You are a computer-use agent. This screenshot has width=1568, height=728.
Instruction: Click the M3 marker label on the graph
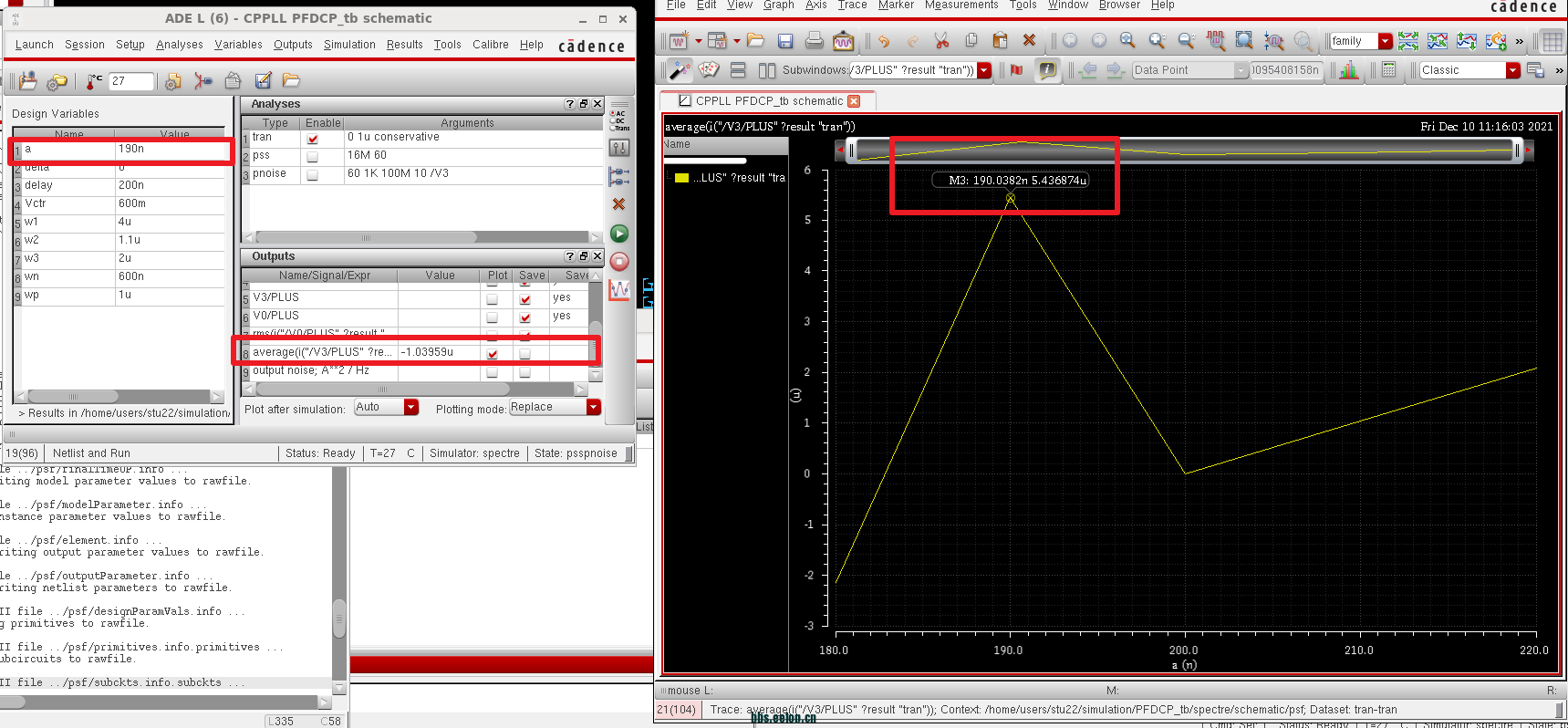(x=1011, y=181)
